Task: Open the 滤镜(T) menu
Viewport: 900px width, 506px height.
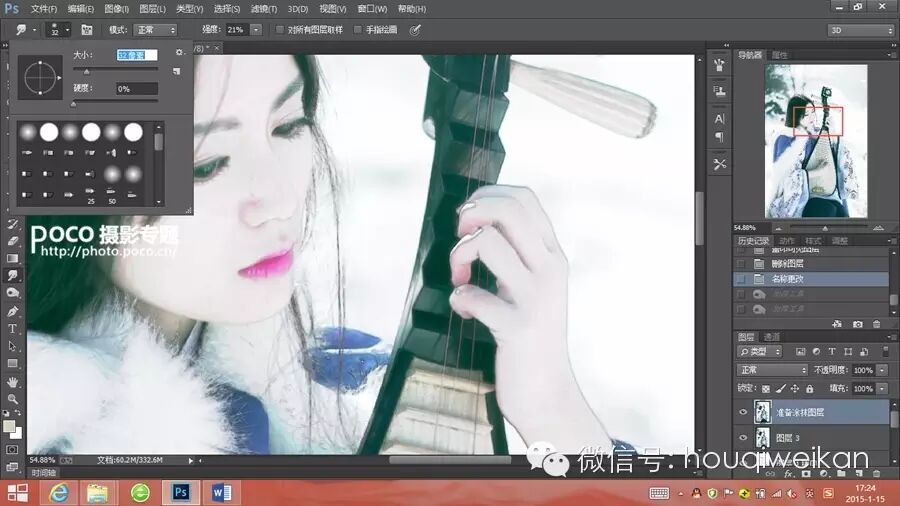Action: (264, 9)
